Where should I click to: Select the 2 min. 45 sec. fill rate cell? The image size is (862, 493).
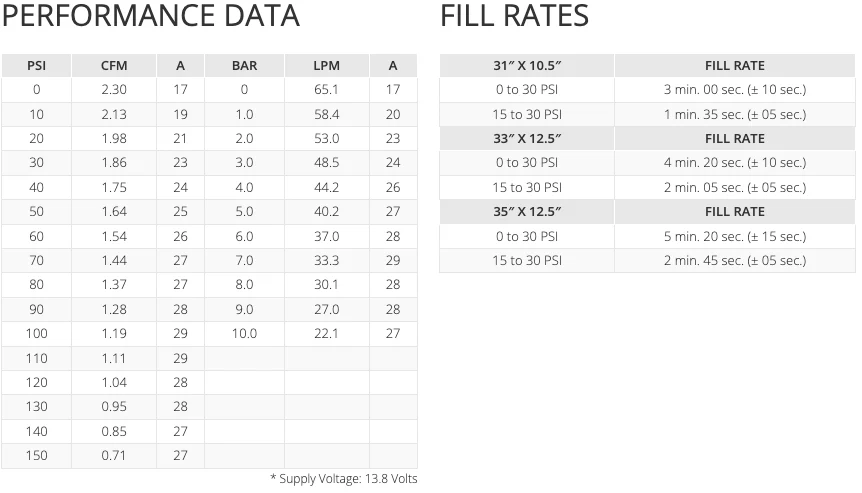click(734, 261)
